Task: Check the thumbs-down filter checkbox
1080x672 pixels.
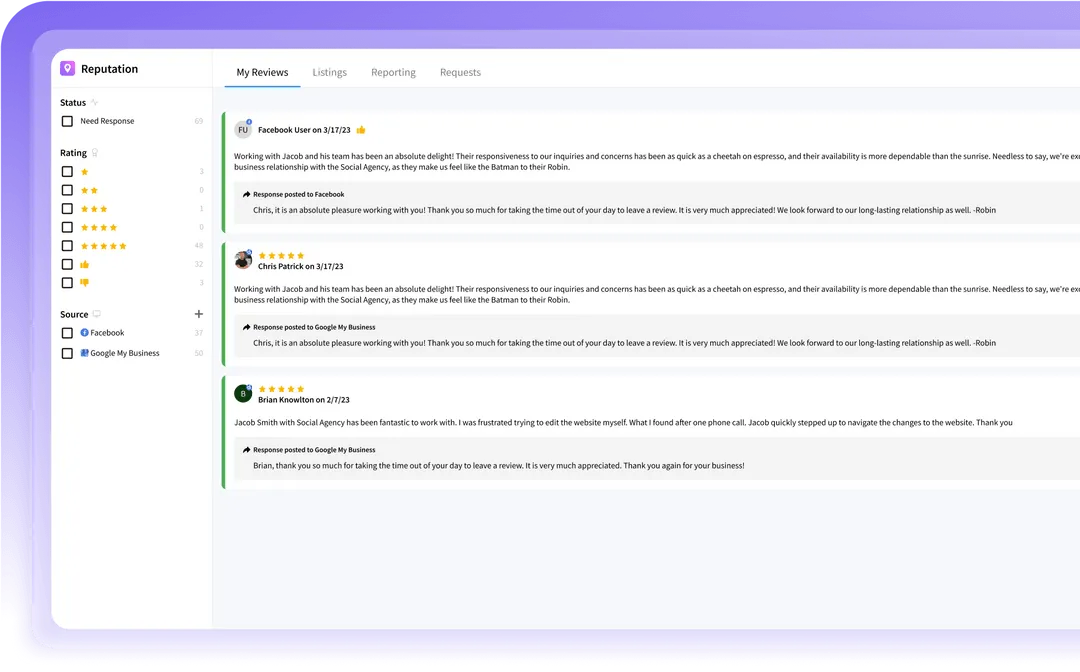Action: pos(67,283)
